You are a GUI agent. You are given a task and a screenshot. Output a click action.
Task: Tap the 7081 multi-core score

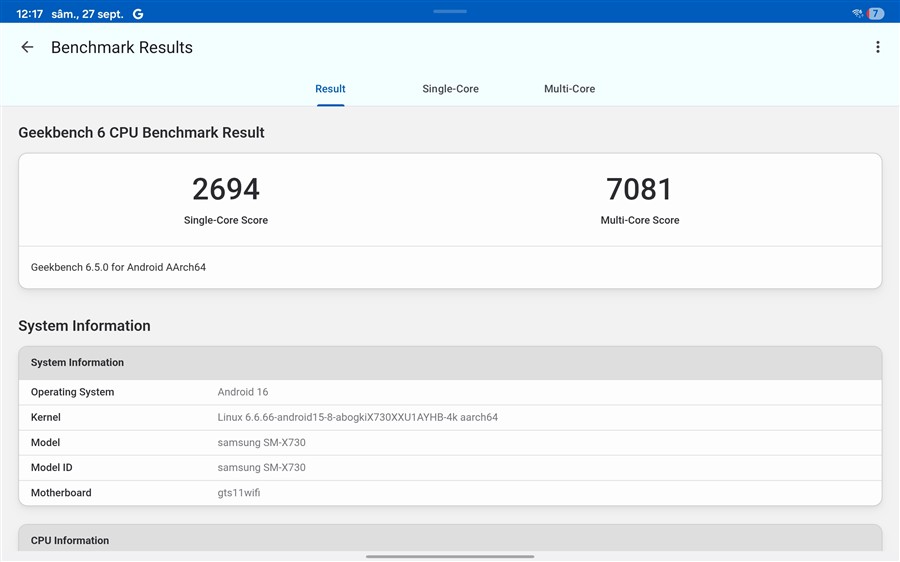639,189
